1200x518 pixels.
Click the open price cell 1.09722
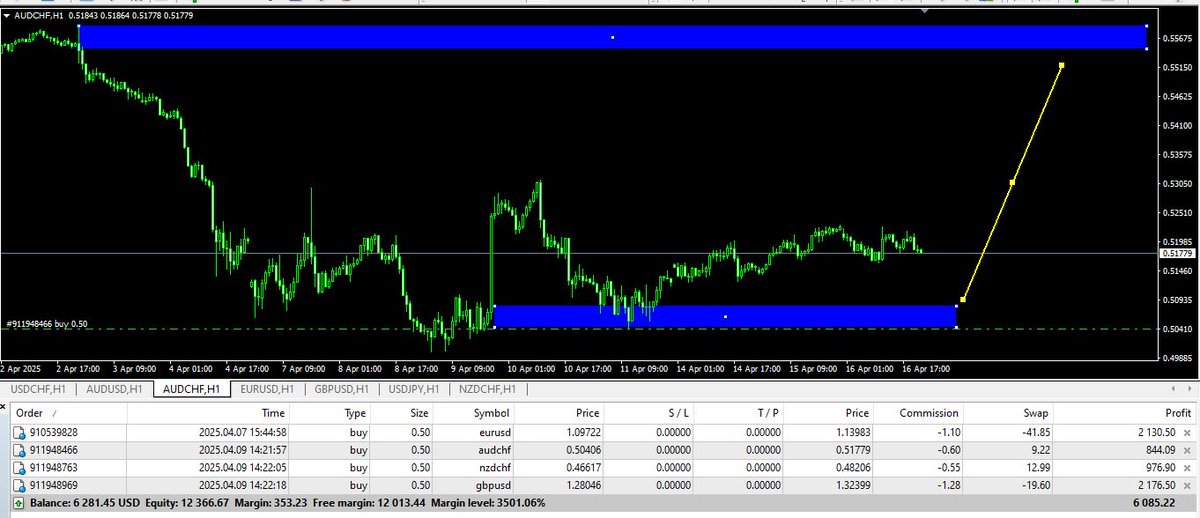pyautogui.click(x=581, y=433)
